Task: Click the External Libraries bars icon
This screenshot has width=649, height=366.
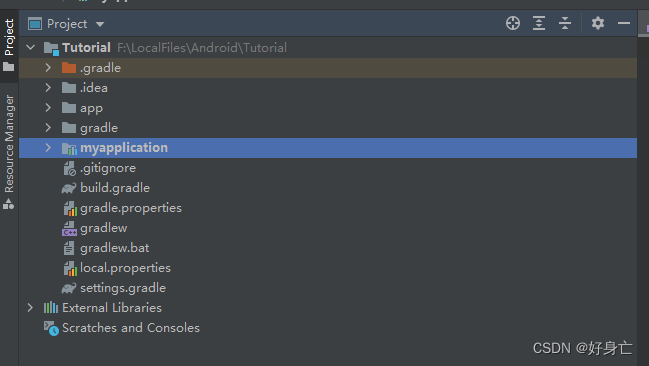Action: 51,308
